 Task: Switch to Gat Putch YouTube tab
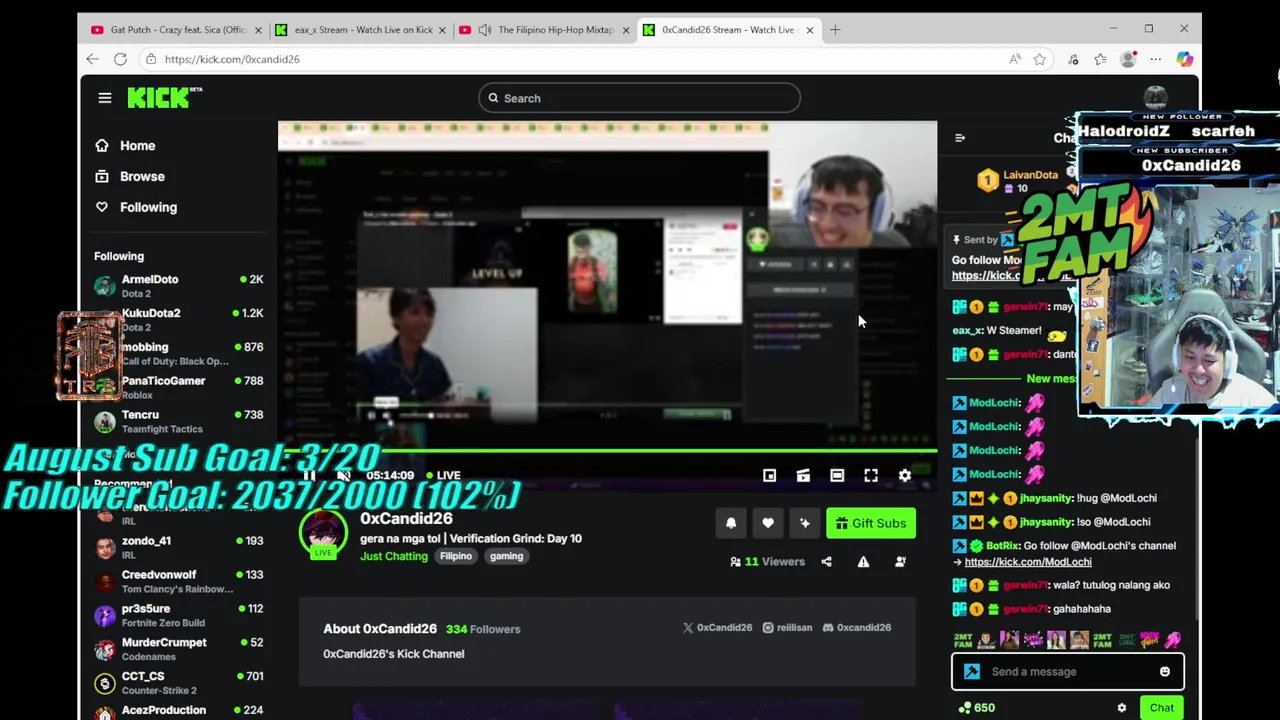point(177,30)
